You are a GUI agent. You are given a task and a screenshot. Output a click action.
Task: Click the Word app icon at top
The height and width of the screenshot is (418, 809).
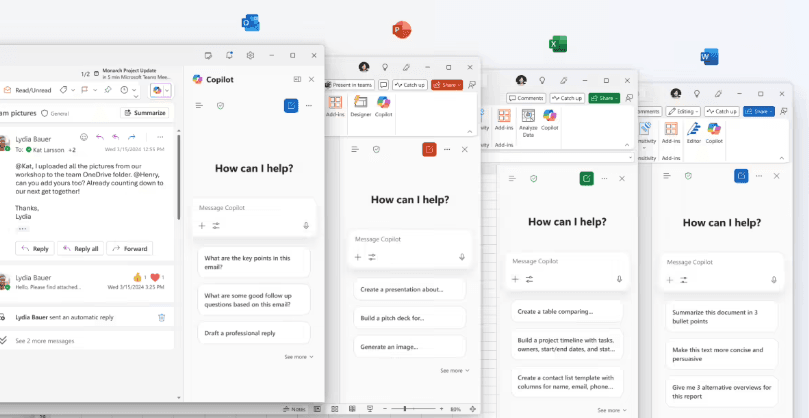pos(709,57)
